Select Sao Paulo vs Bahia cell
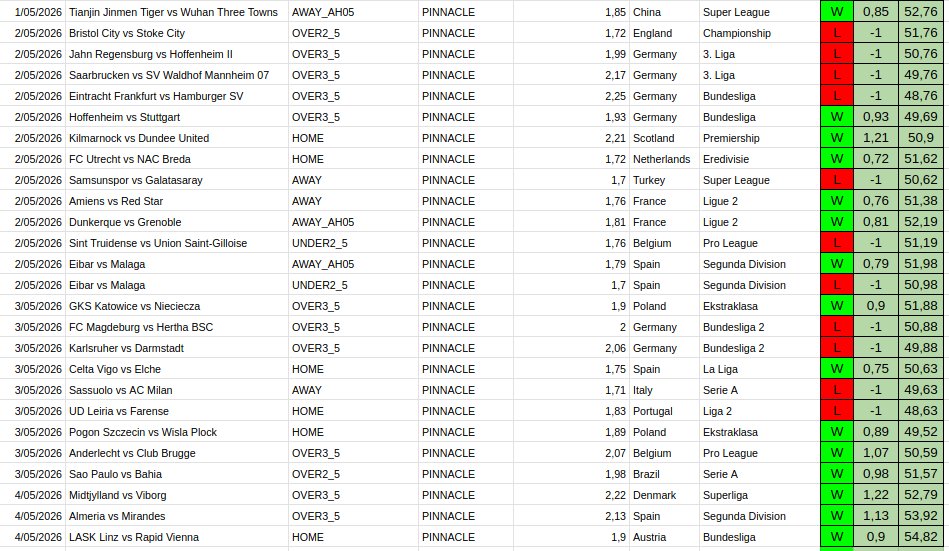 (x=177, y=474)
